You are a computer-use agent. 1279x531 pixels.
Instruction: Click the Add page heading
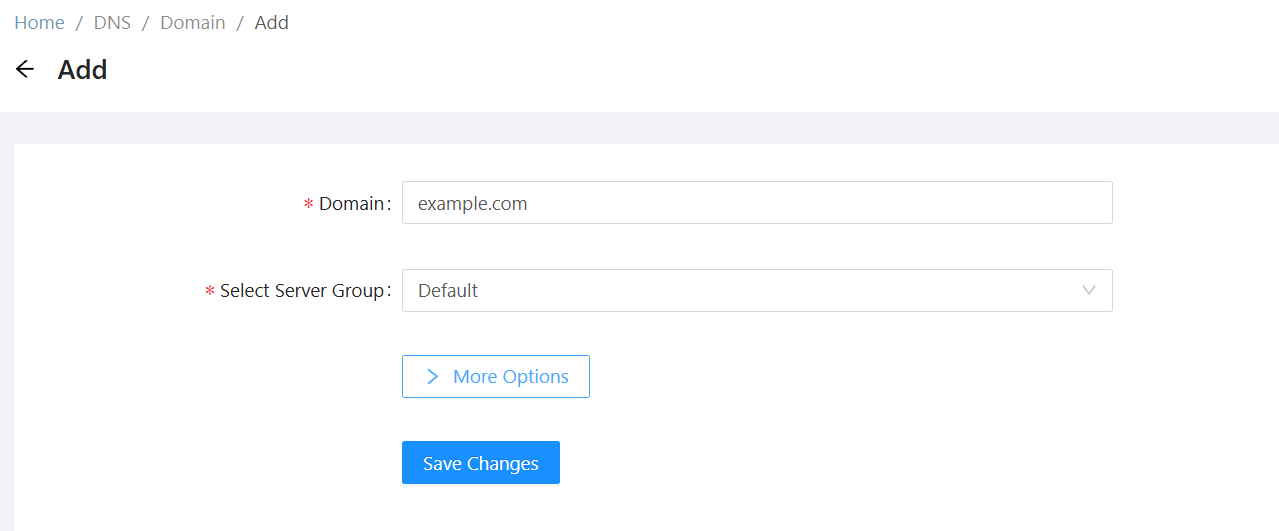click(83, 70)
